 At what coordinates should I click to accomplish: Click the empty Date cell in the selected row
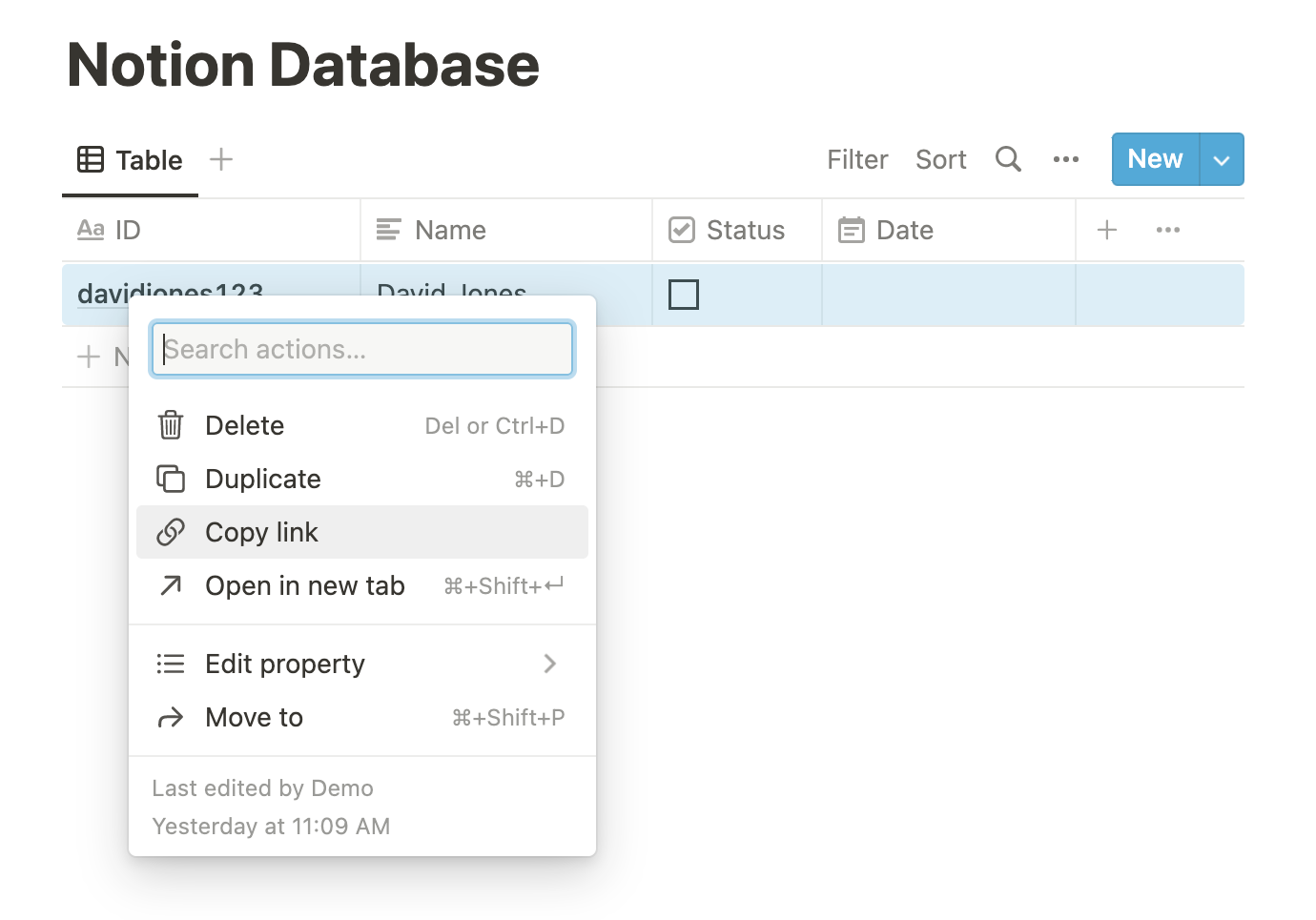coord(949,295)
